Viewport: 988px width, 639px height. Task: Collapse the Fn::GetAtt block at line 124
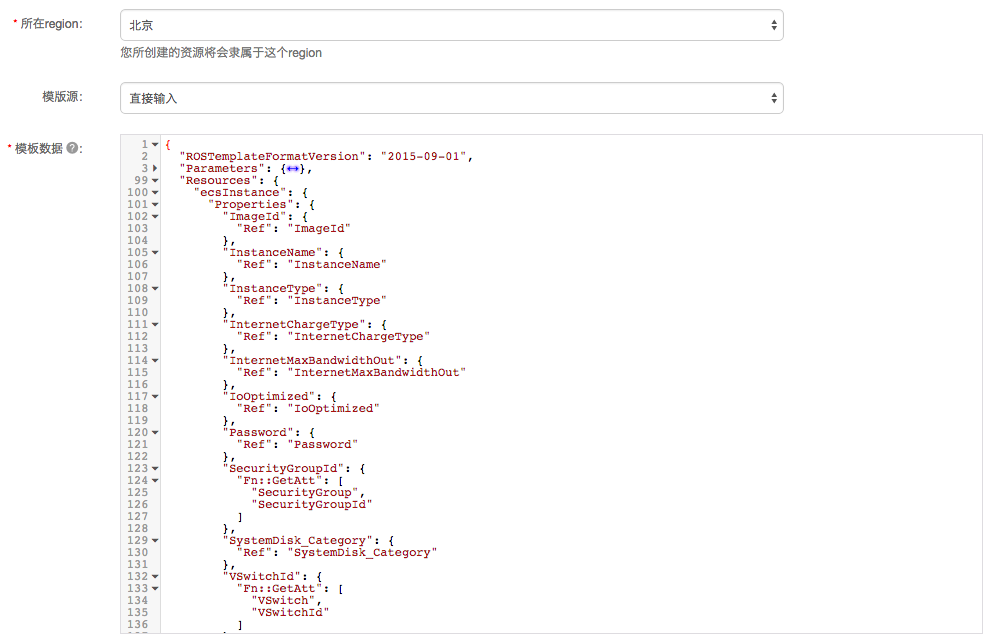pyautogui.click(x=155, y=480)
